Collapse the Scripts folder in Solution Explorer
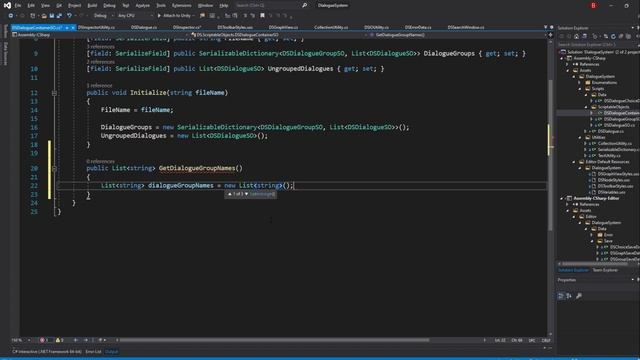The image size is (640, 360). tap(580, 89)
